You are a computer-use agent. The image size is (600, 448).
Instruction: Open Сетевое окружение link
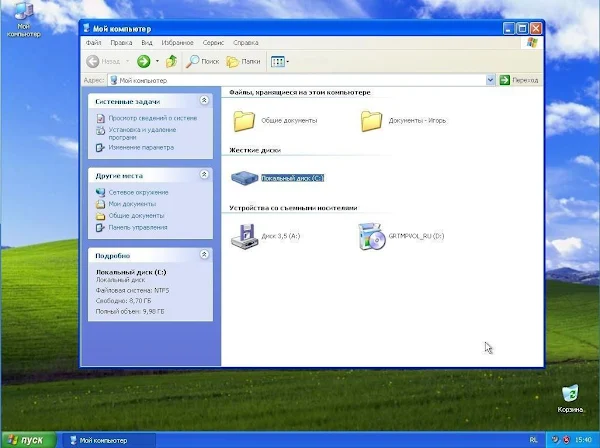click(x=139, y=192)
